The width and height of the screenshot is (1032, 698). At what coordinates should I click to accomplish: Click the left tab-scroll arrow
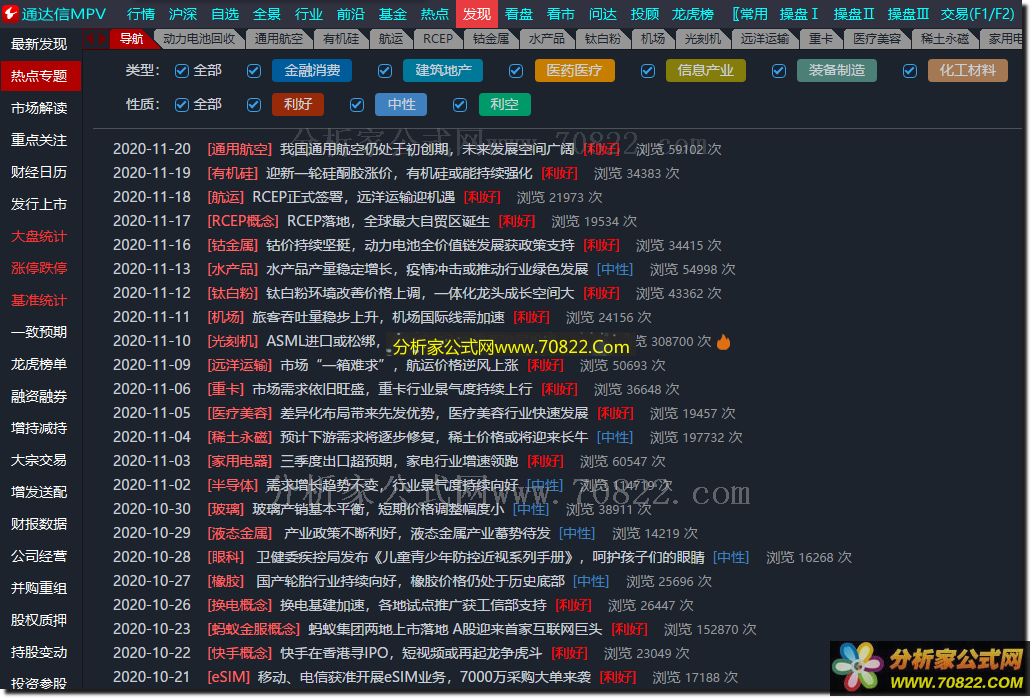[x=91, y=39]
